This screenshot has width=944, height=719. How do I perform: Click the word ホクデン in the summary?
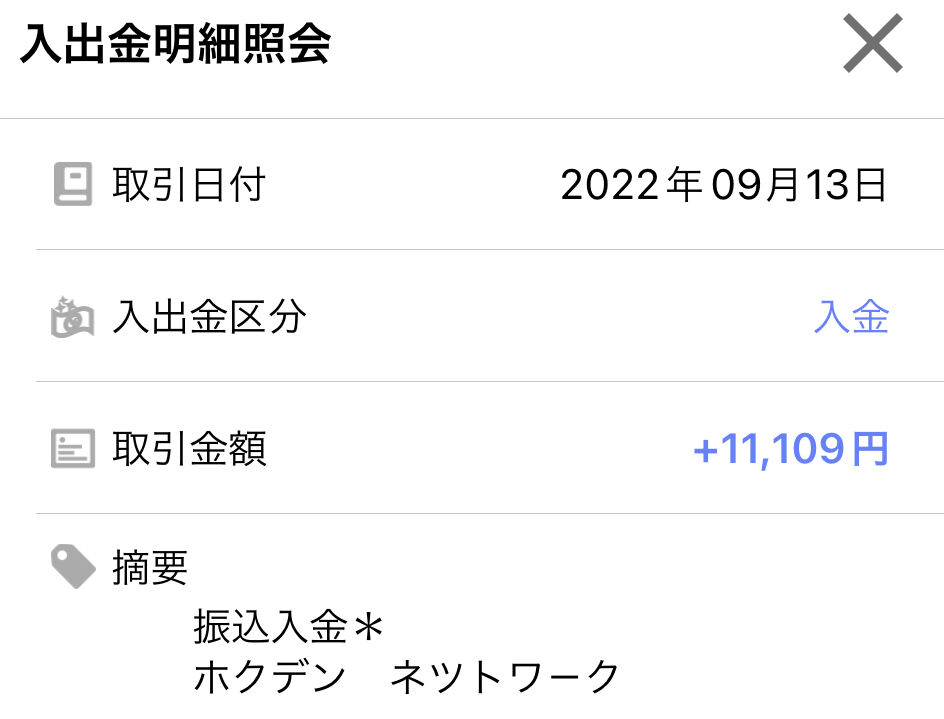click(269, 676)
